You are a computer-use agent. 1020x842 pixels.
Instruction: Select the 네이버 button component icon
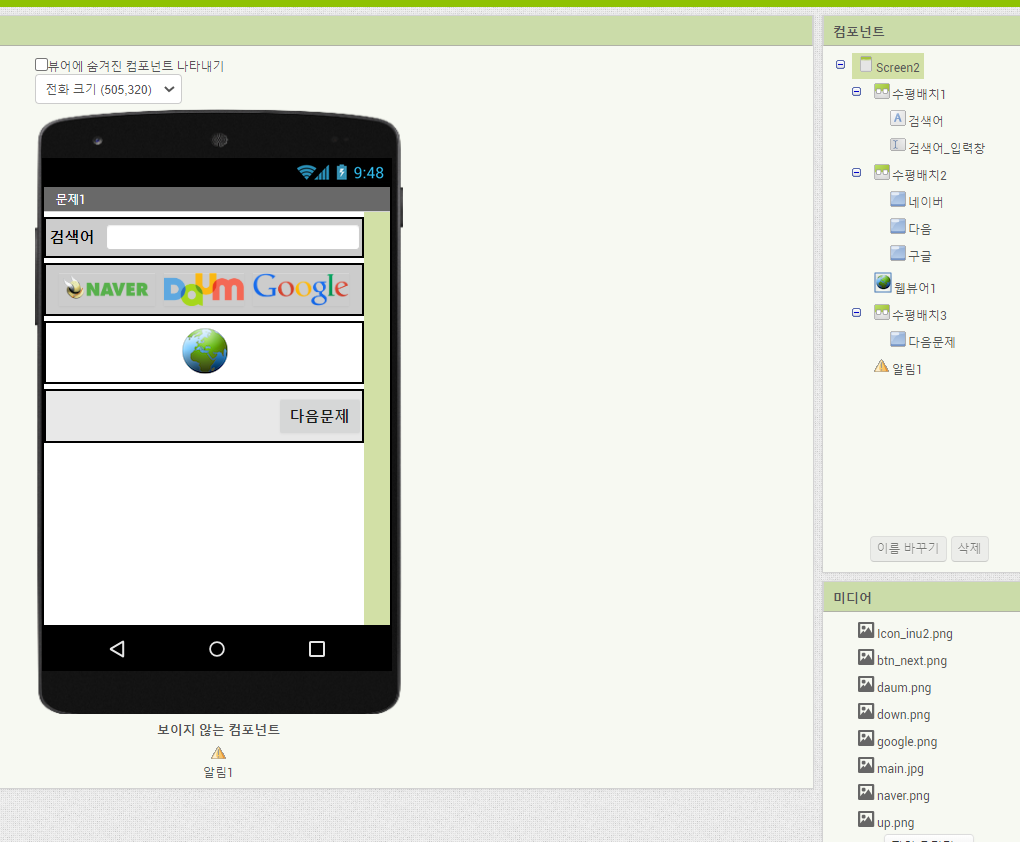(898, 199)
